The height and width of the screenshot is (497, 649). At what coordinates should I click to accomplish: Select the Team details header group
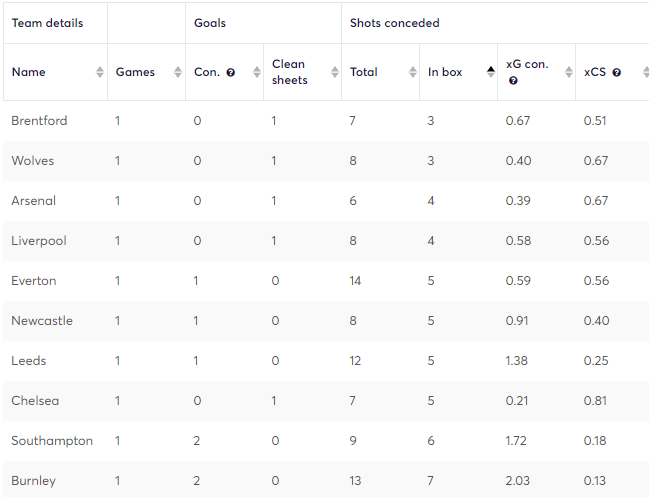(47, 23)
